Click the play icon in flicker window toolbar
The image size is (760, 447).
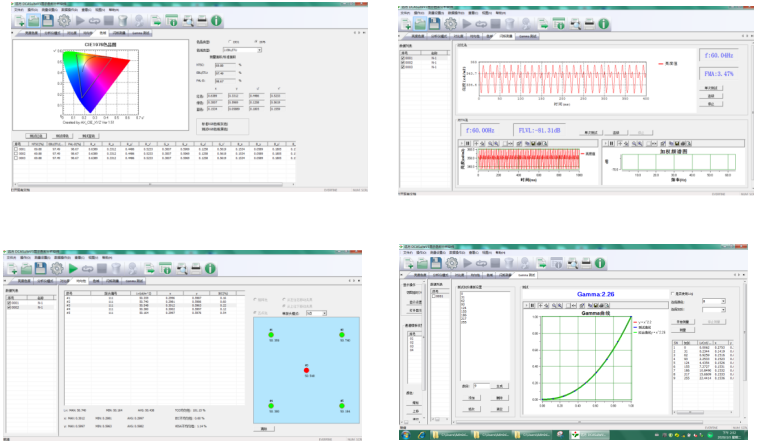pos(467,23)
